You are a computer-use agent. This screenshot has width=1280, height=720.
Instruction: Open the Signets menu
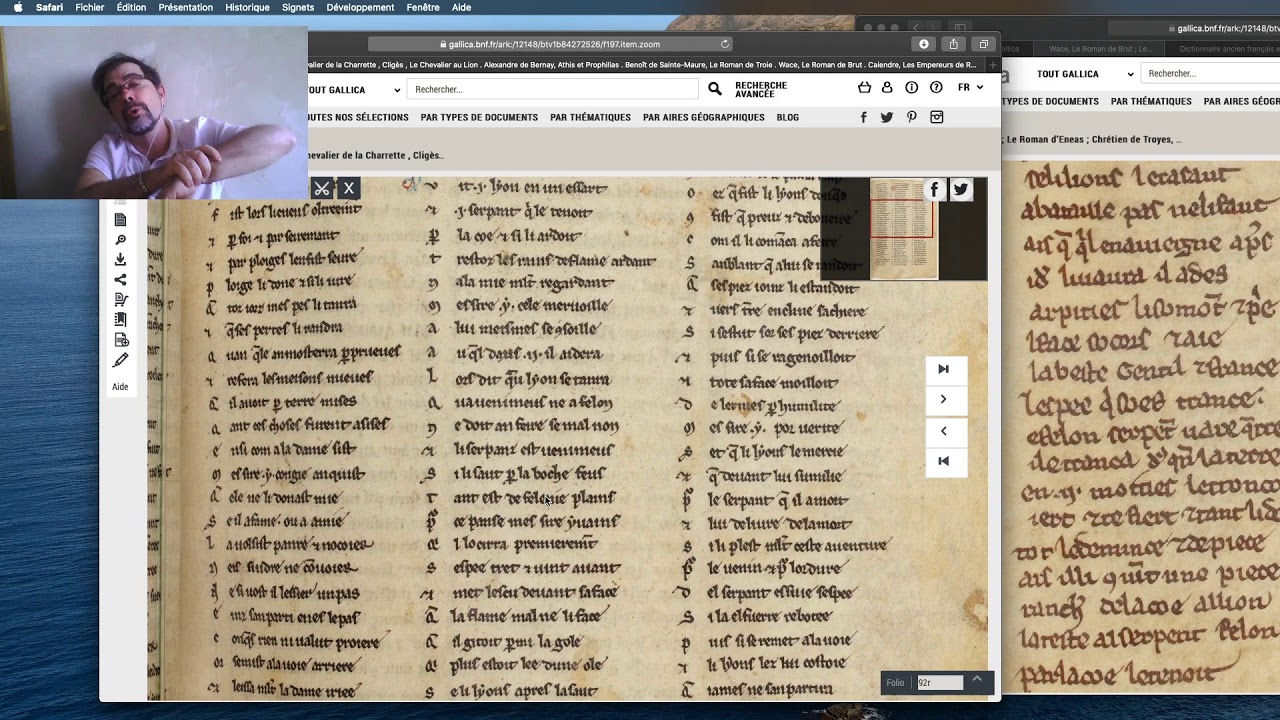298,7
